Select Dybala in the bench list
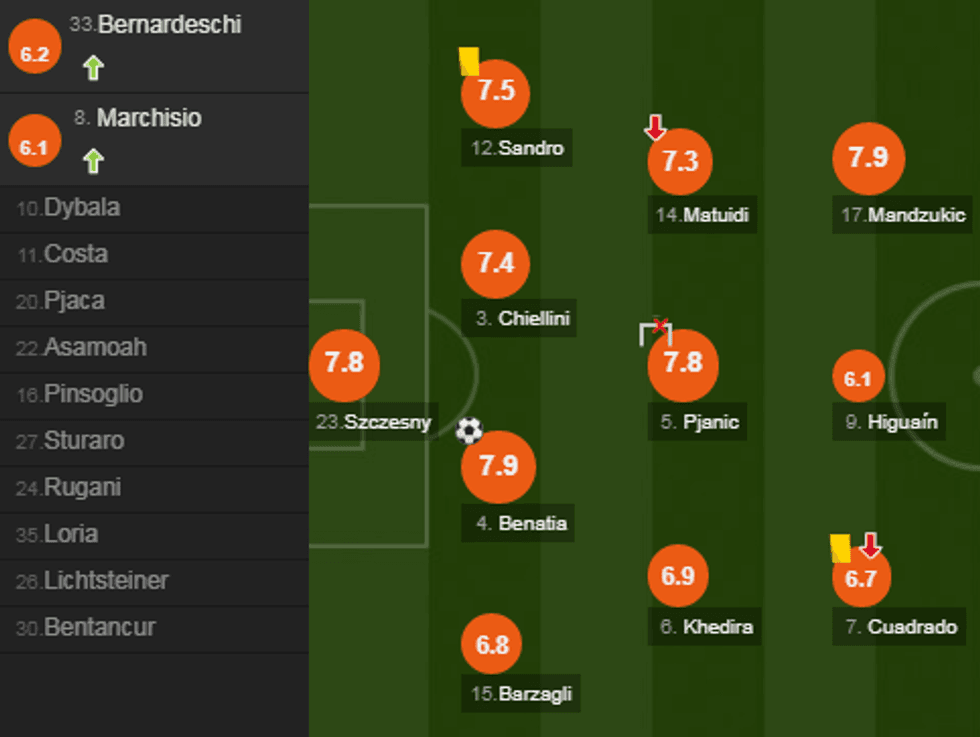Screen dimensions: 980x737 (x=82, y=208)
